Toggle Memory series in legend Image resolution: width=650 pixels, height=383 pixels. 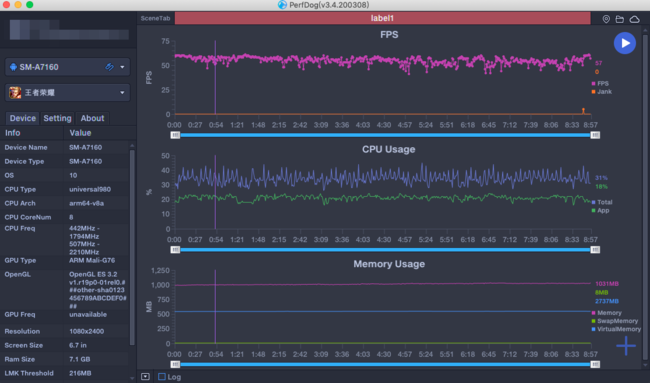(x=606, y=313)
